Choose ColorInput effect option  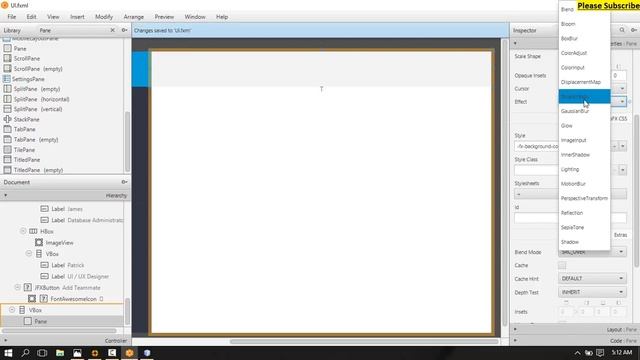584,67
